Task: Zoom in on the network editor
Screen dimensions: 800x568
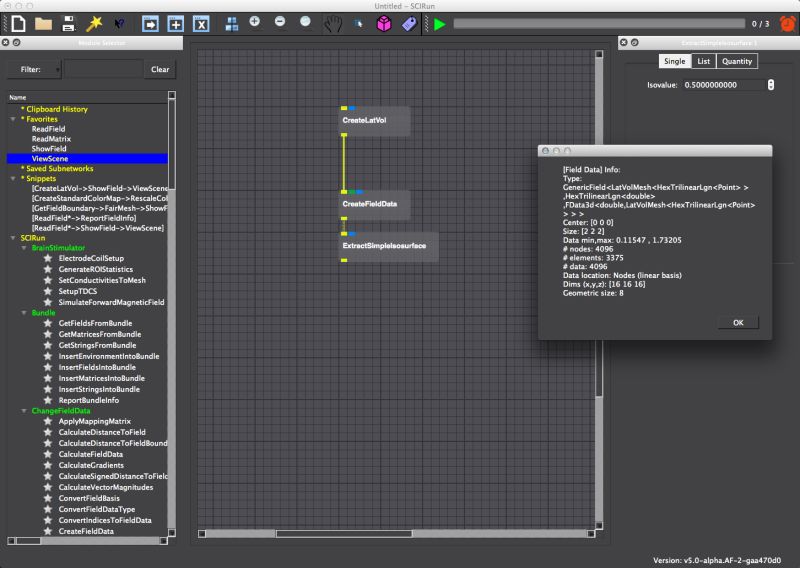Action: (x=255, y=21)
